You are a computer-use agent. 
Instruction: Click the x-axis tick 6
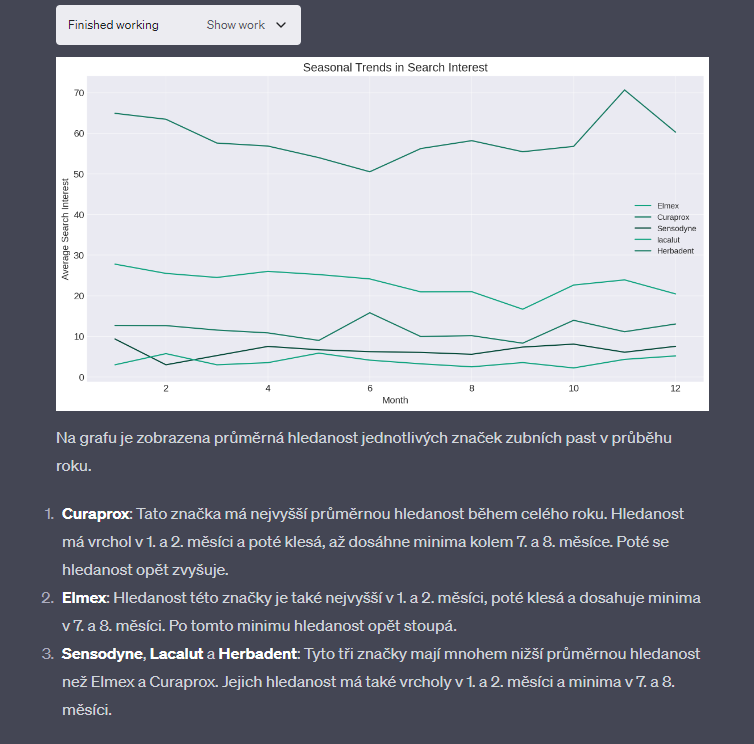370,388
